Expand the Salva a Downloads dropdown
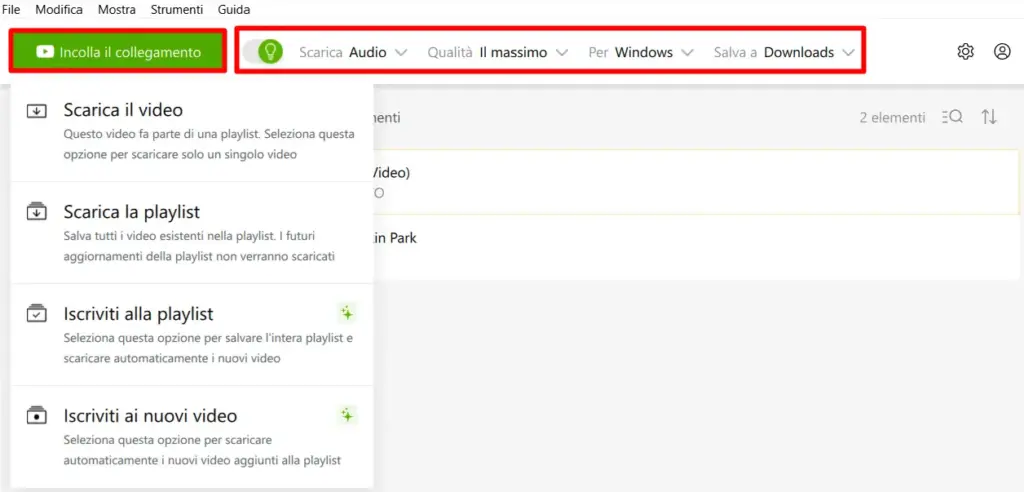 [784, 52]
